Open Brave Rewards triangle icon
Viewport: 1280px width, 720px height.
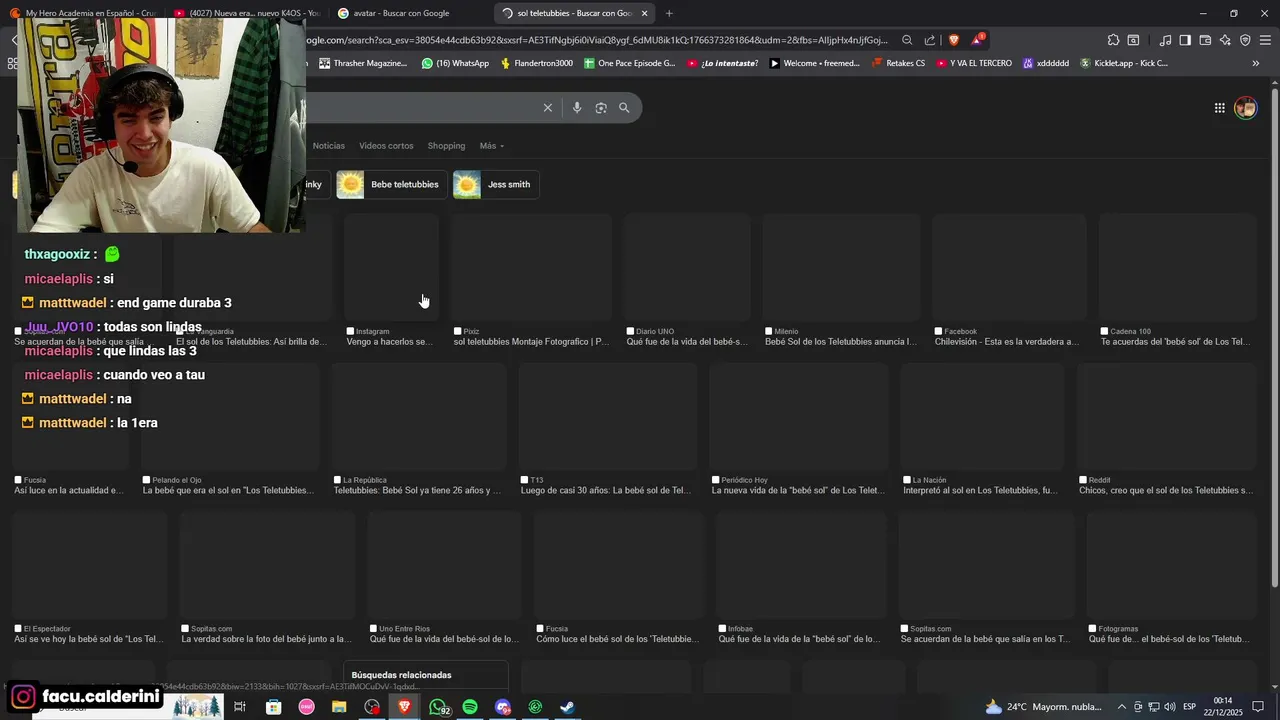coord(977,40)
